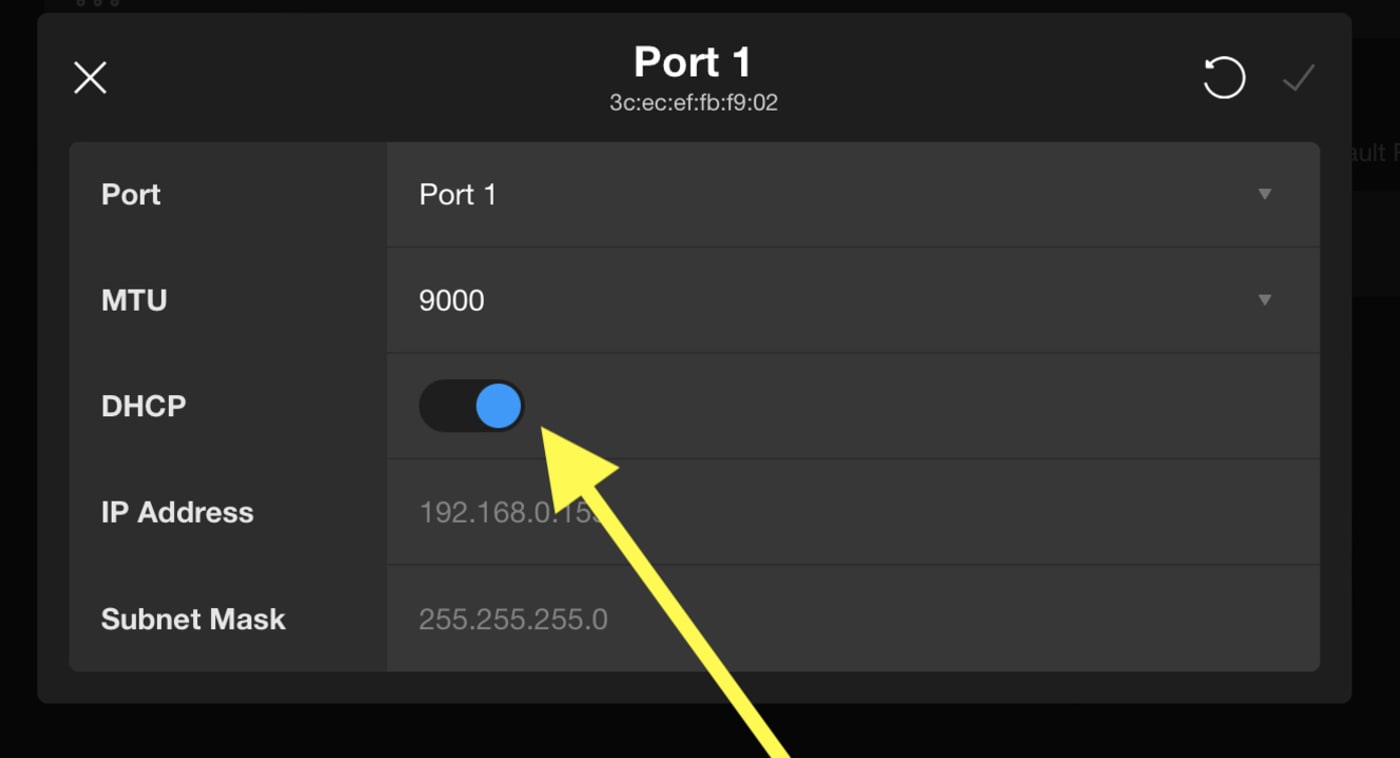The image size is (1400, 758).
Task: Click the circular reset arrow icon
Action: pyautogui.click(x=1224, y=78)
